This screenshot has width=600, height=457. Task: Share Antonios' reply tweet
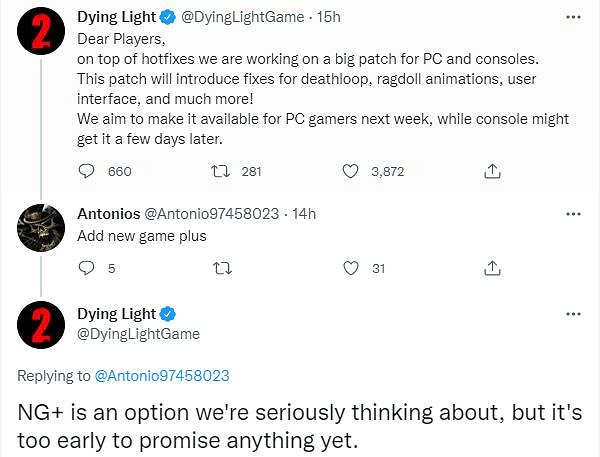pos(491,268)
